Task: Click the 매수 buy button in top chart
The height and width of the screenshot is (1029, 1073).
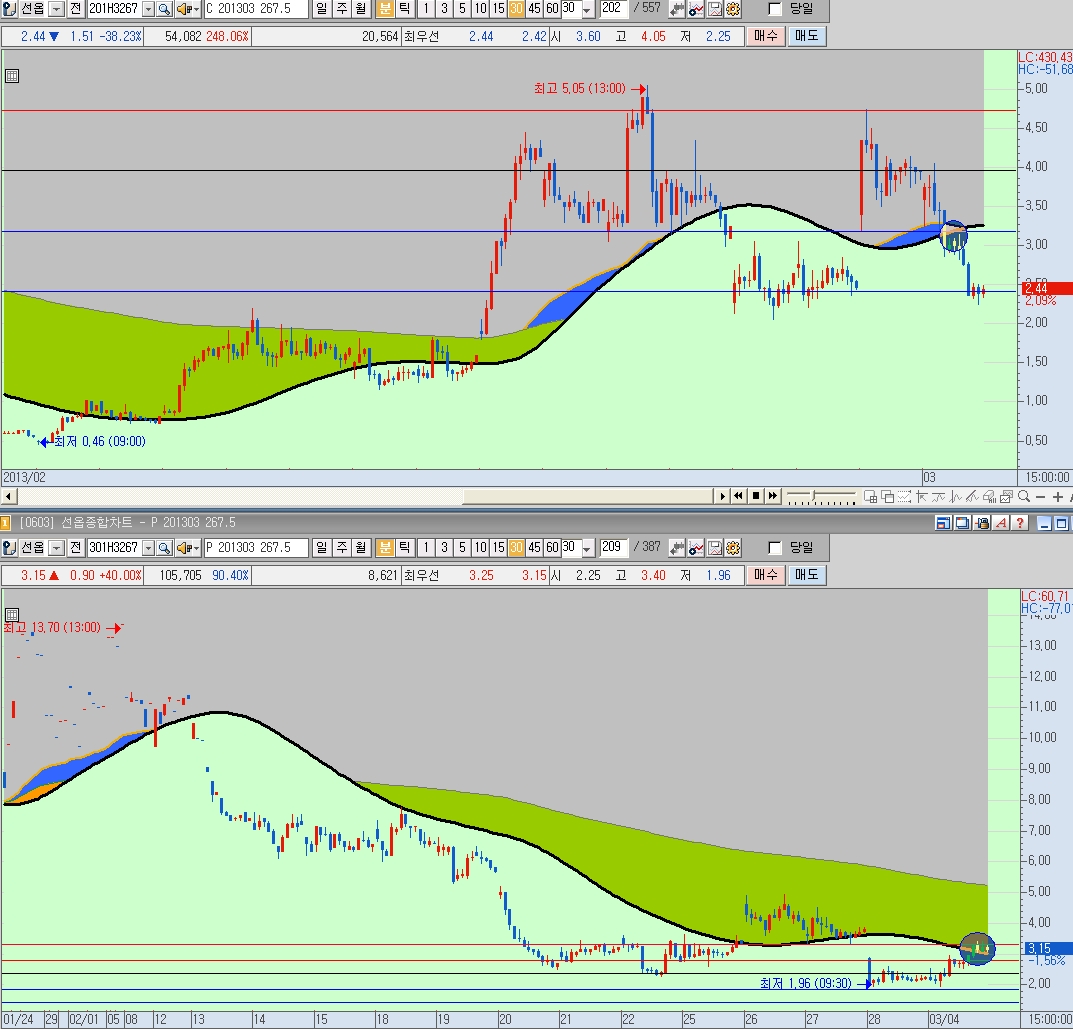Action: pos(766,36)
